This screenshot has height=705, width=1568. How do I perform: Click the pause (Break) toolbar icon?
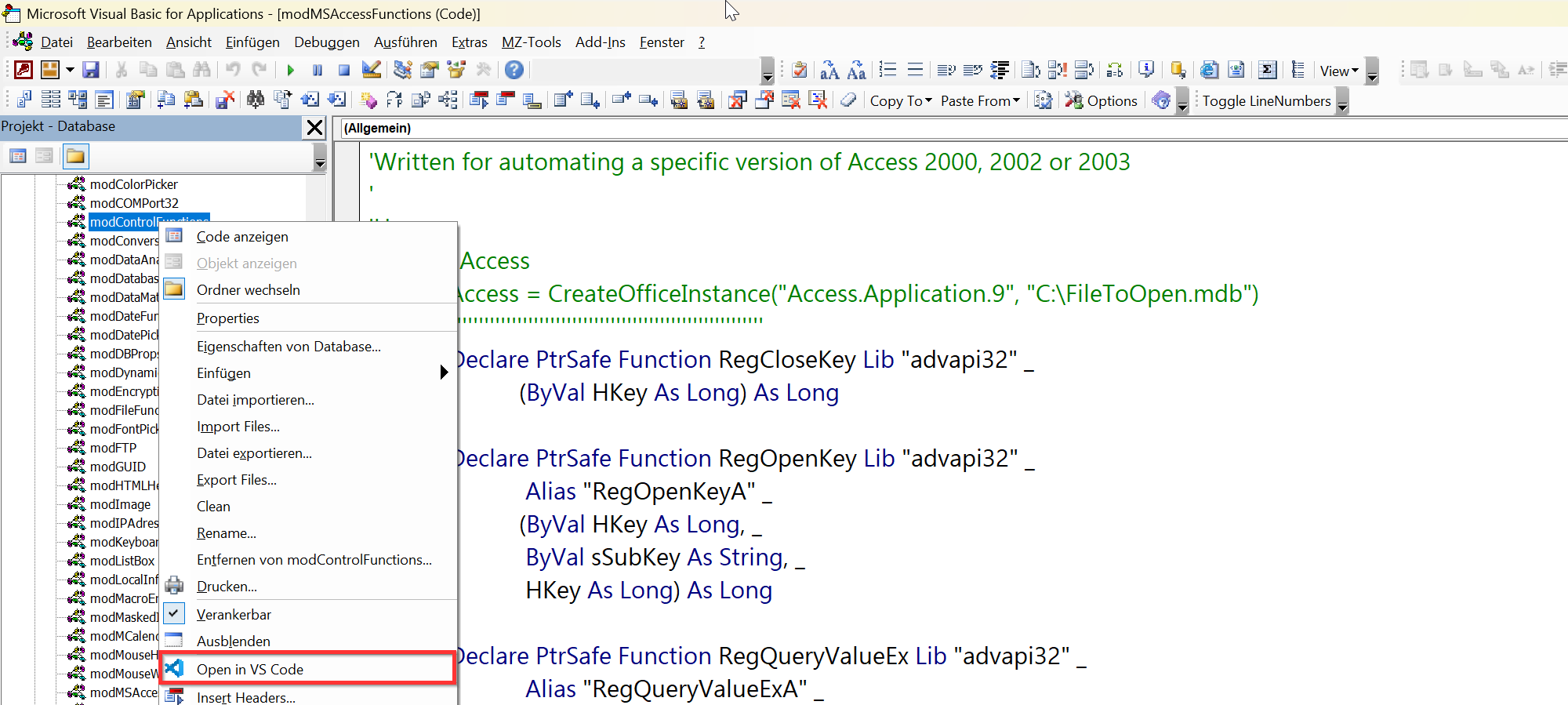pyautogui.click(x=318, y=70)
